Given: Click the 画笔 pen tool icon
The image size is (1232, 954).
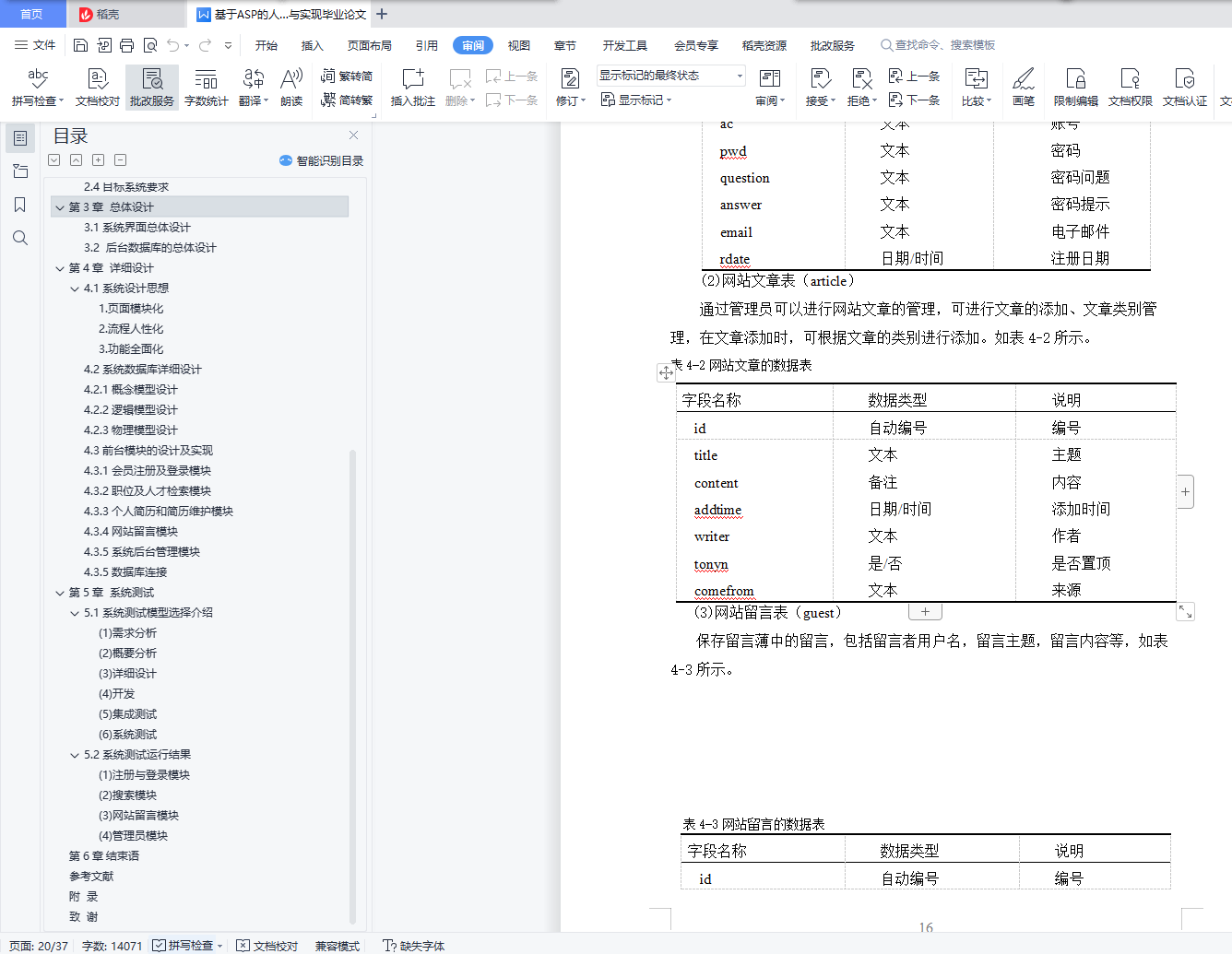Looking at the screenshot, I should (x=1024, y=88).
